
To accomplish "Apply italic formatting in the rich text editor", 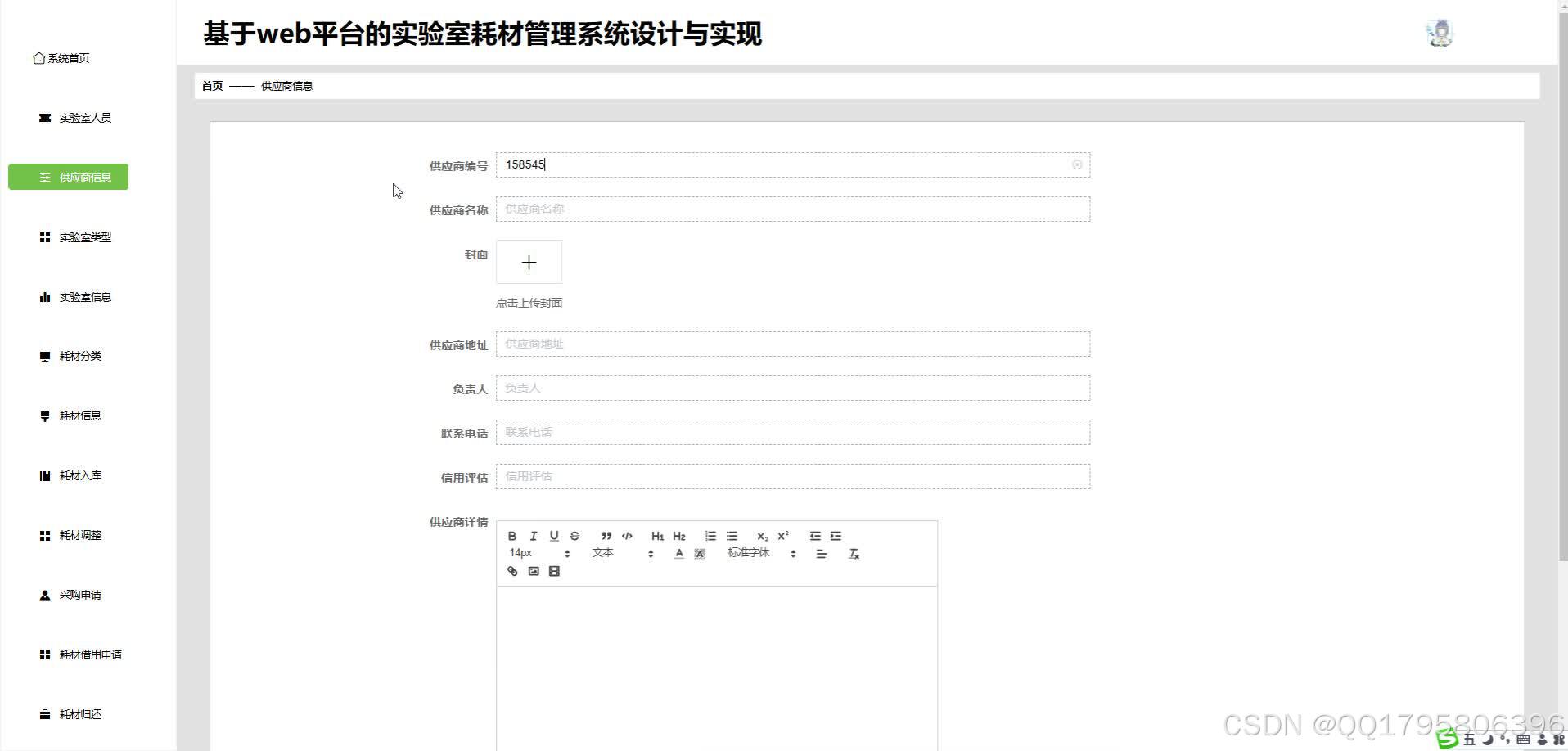I will (x=533, y=536).
